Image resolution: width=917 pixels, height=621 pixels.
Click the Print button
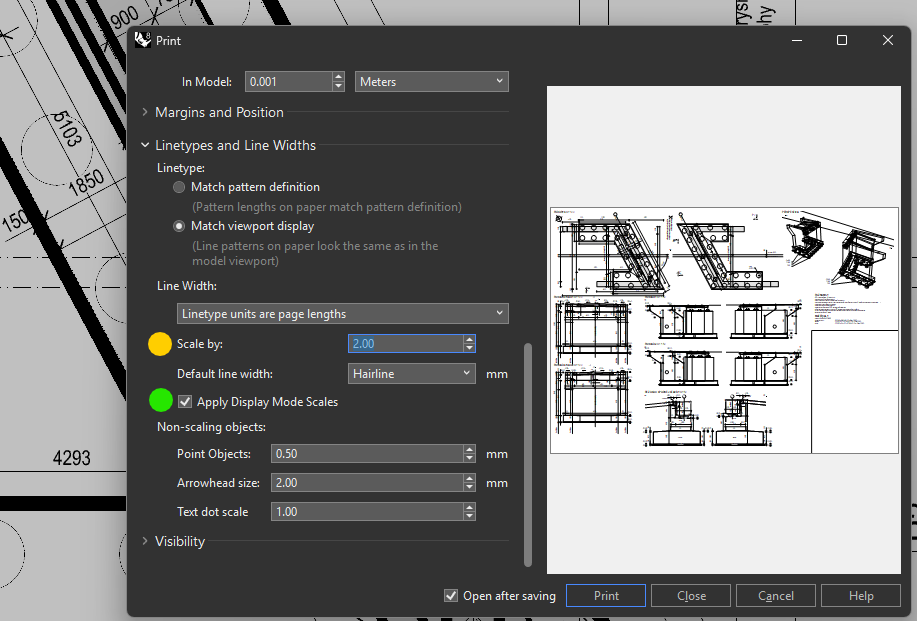pyautogui.click(x=606, y=596)
